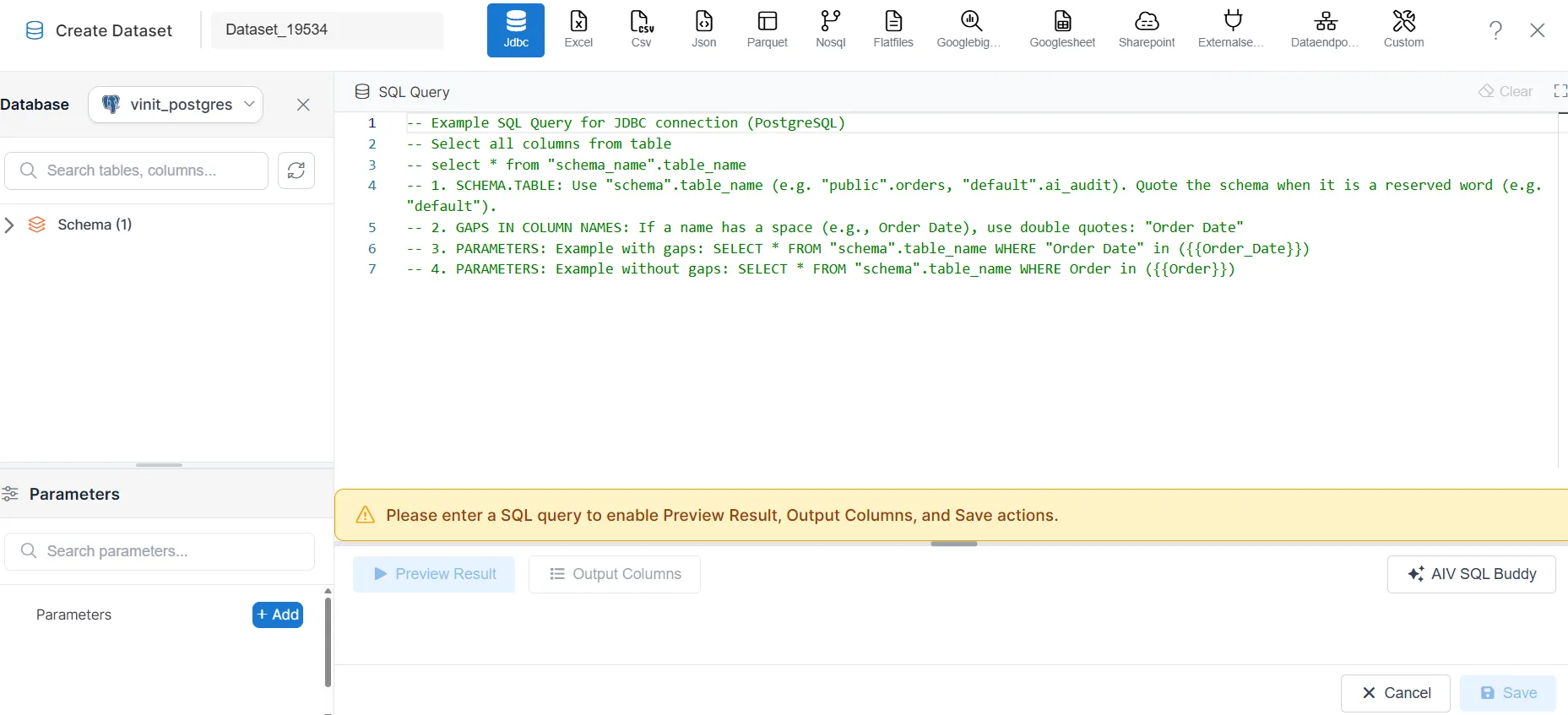
Task: Choose the Externalsecret source type
Action: 1232,30
